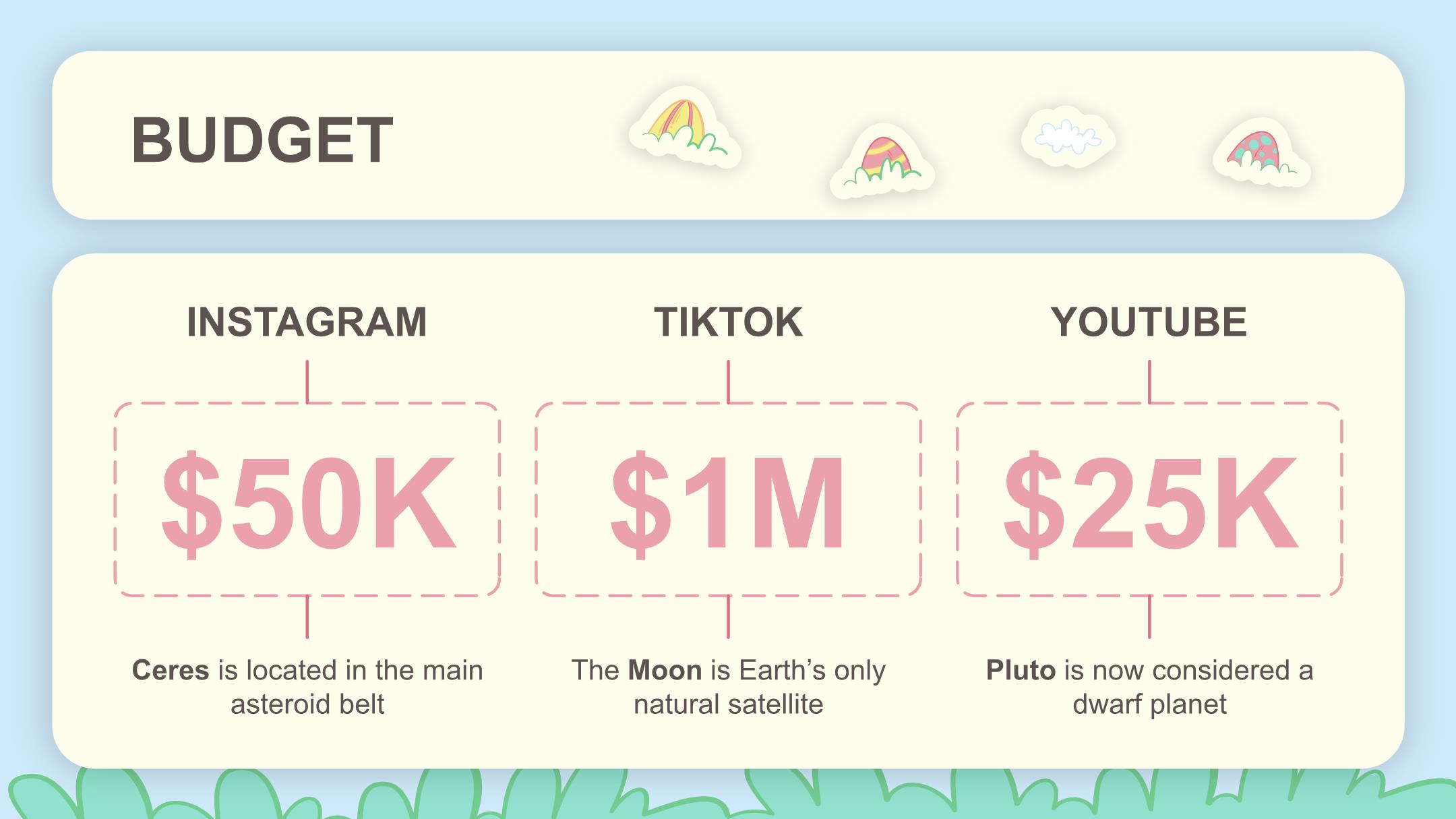Click the white cloud sticker

(x=1068, y=138)
